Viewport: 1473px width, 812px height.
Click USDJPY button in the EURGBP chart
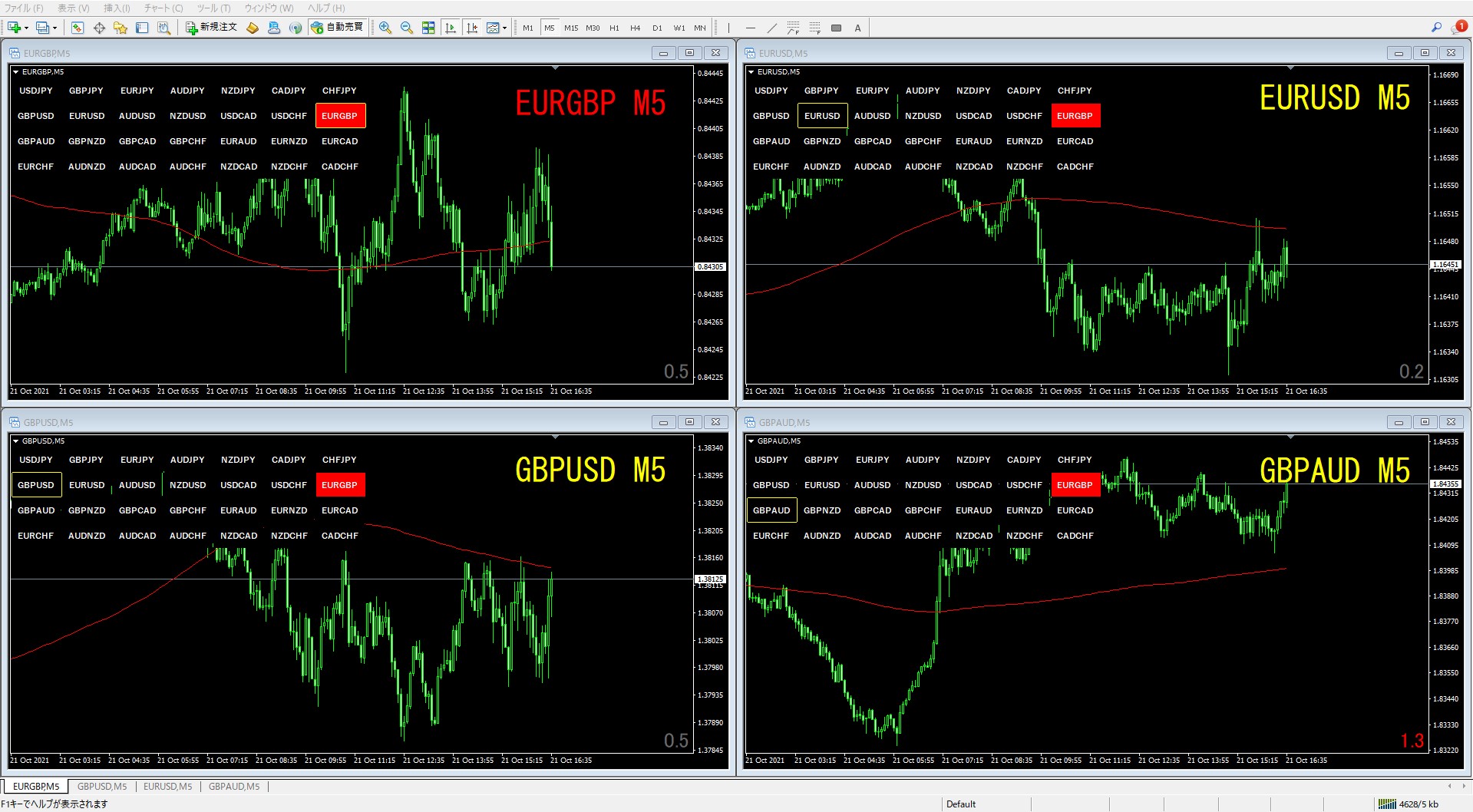tap(36, 91)
